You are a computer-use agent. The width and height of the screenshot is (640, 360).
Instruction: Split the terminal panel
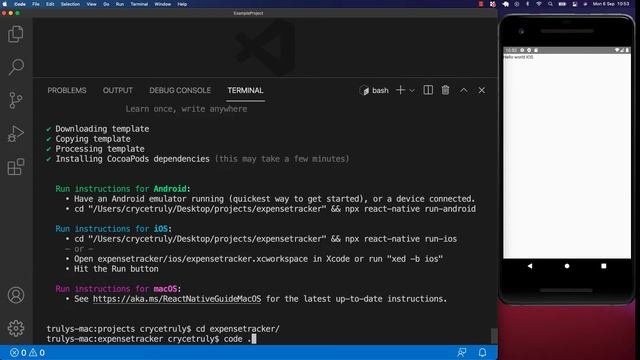[x=428, y=90]
